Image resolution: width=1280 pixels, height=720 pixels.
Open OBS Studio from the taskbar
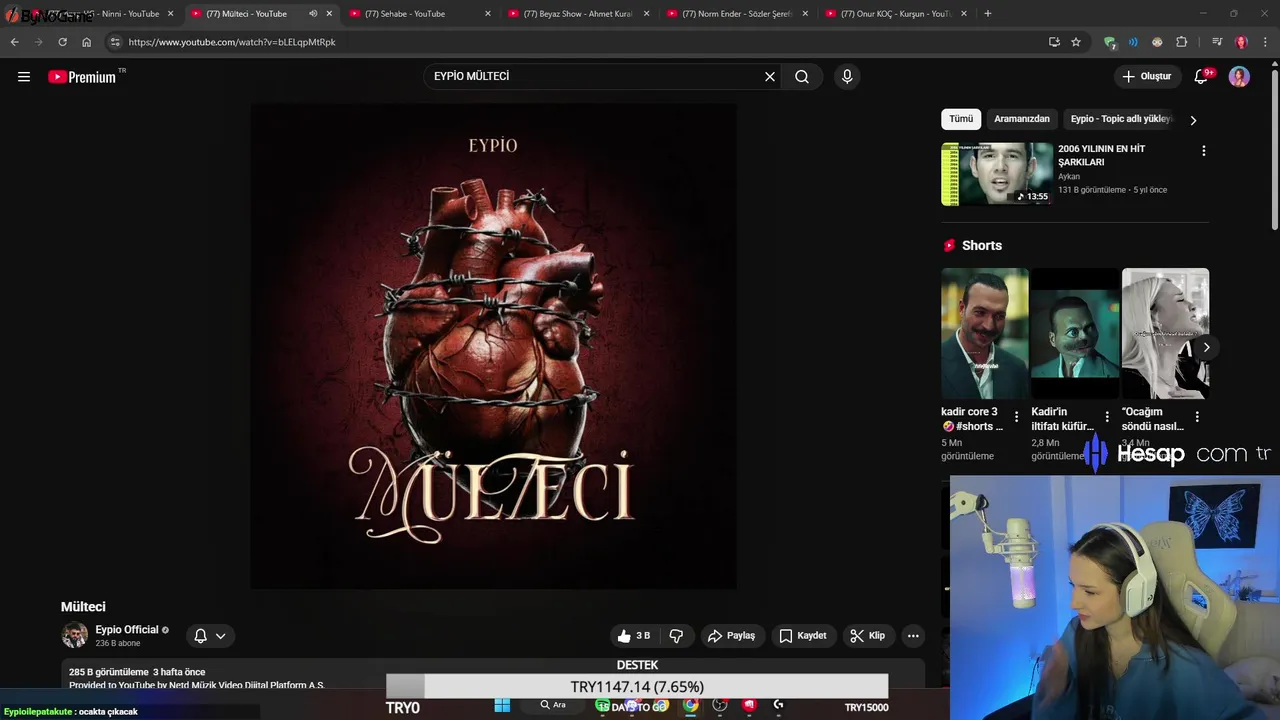[720, 705]
